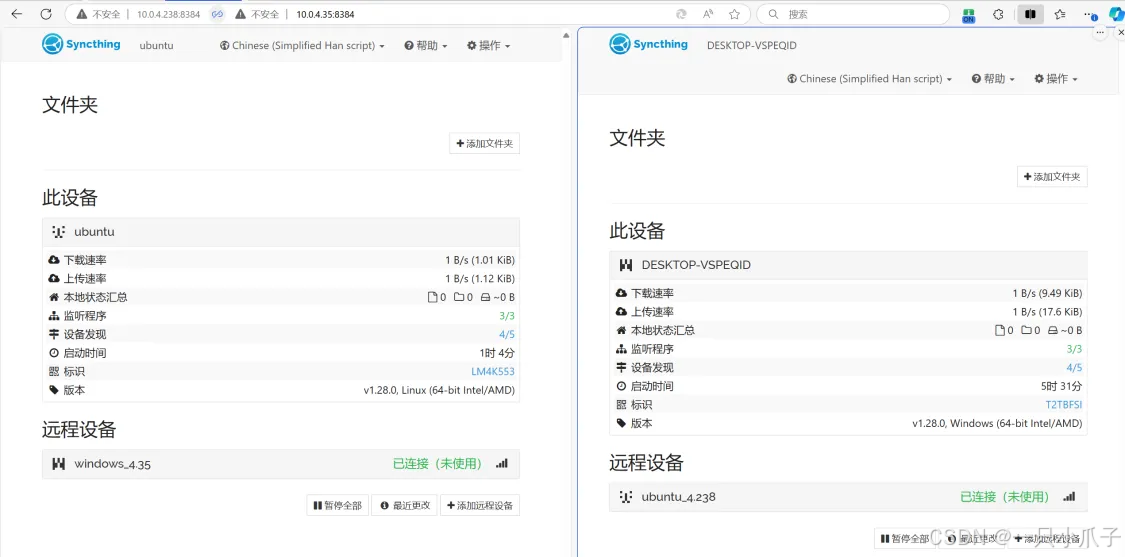This screenshot has width=1125, height=557.
Task: Click listeners value 3/3 in ubuntu pane
Action: [x=507, y=315]
